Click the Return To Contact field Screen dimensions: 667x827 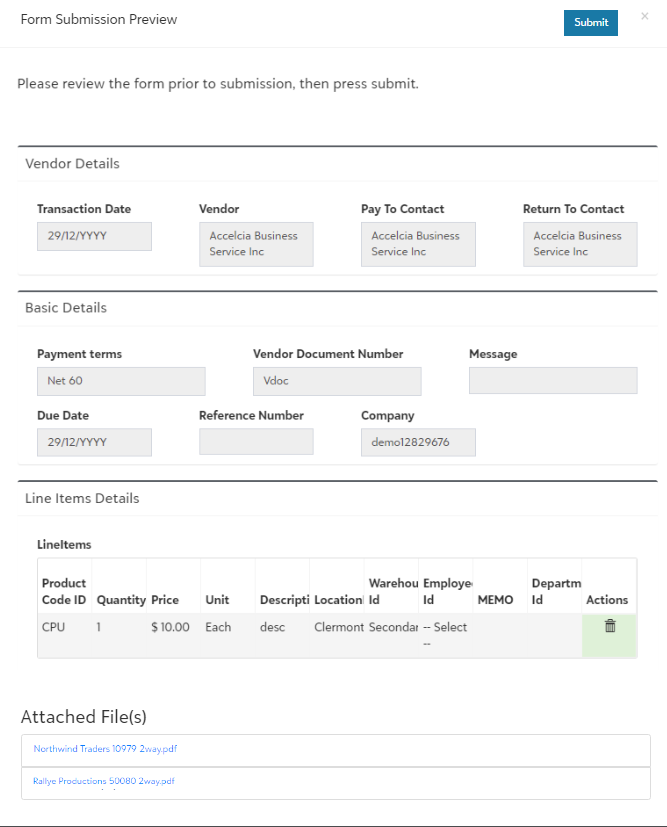580,244
